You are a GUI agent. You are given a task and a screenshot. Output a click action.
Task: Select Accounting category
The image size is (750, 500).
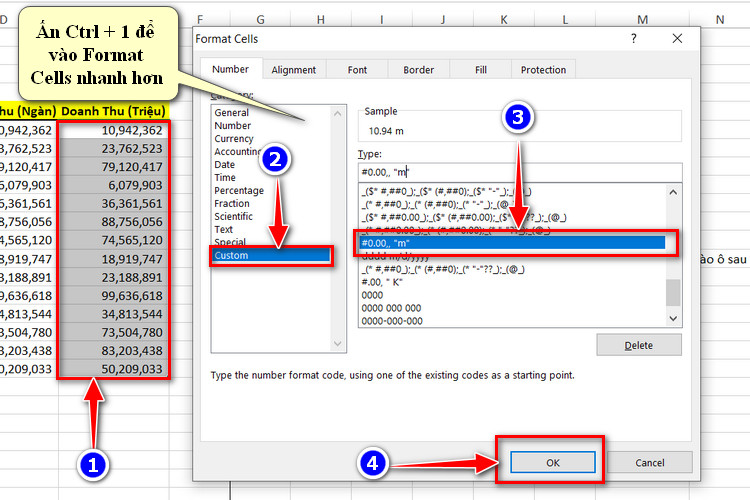237,151
